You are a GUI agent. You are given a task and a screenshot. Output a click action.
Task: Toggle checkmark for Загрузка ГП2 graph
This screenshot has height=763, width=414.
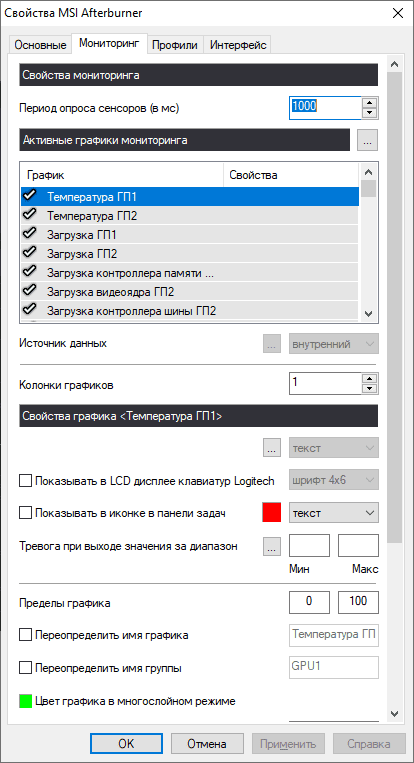click(x=31, y=253)
